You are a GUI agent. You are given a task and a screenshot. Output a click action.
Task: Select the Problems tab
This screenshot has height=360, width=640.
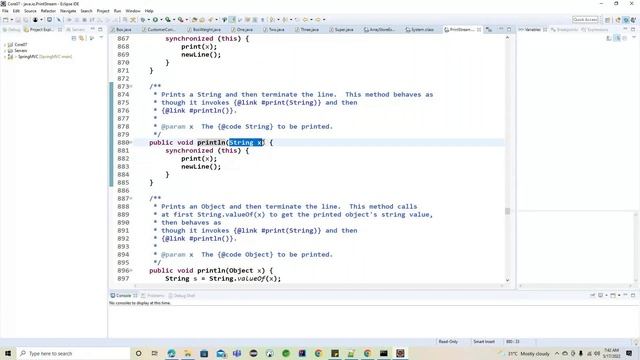click(x=153, y=296)
